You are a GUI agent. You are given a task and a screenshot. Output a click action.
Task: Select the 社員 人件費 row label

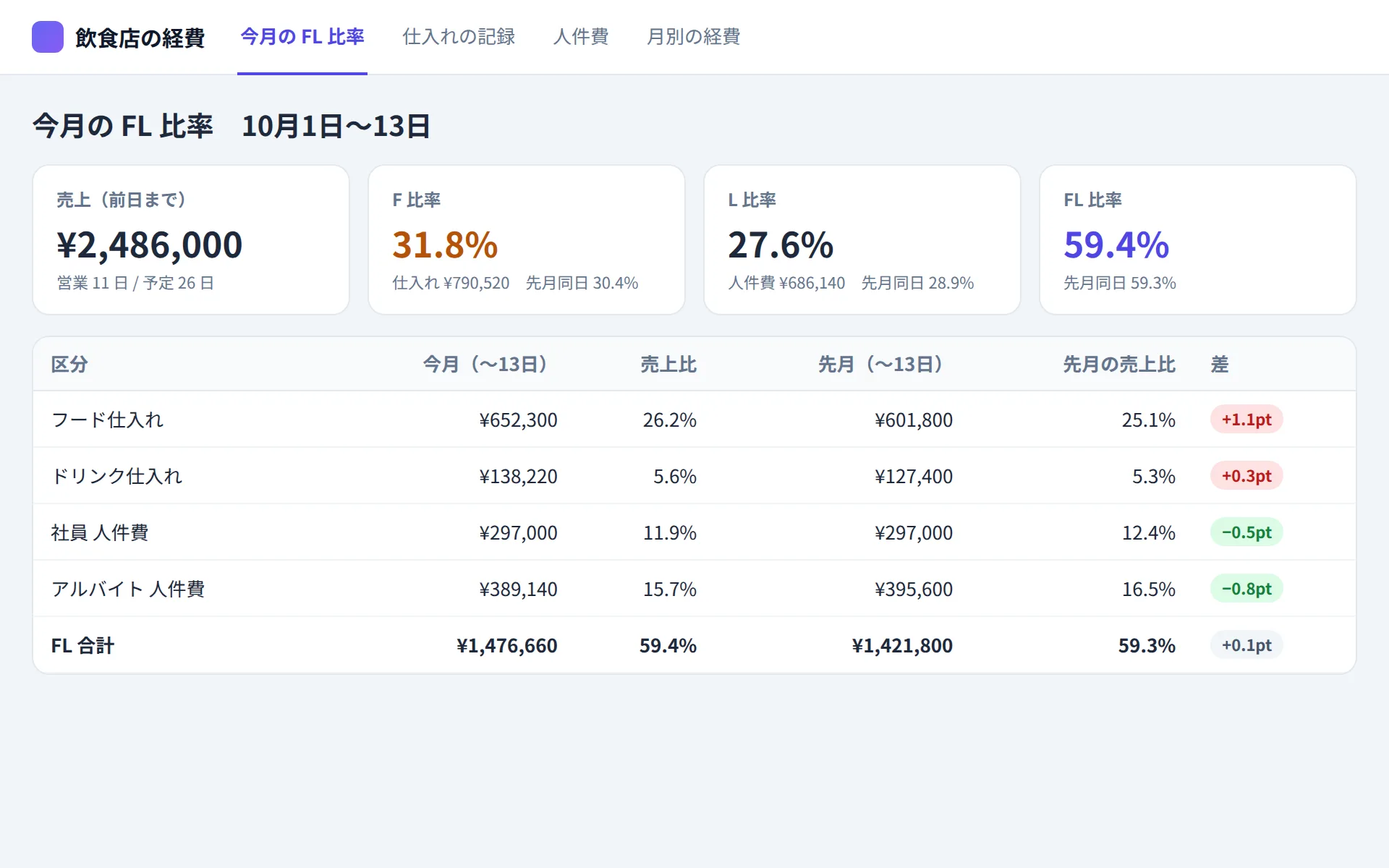coord(100,532)
